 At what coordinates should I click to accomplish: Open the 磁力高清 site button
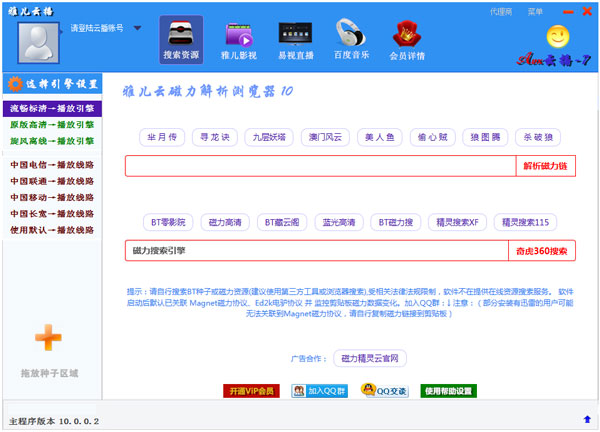click(x=225, y=222)
